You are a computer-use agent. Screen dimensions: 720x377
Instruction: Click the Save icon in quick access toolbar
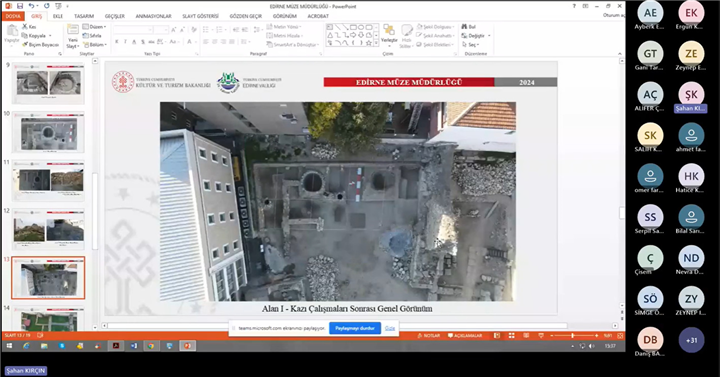(x=20, y=6)
